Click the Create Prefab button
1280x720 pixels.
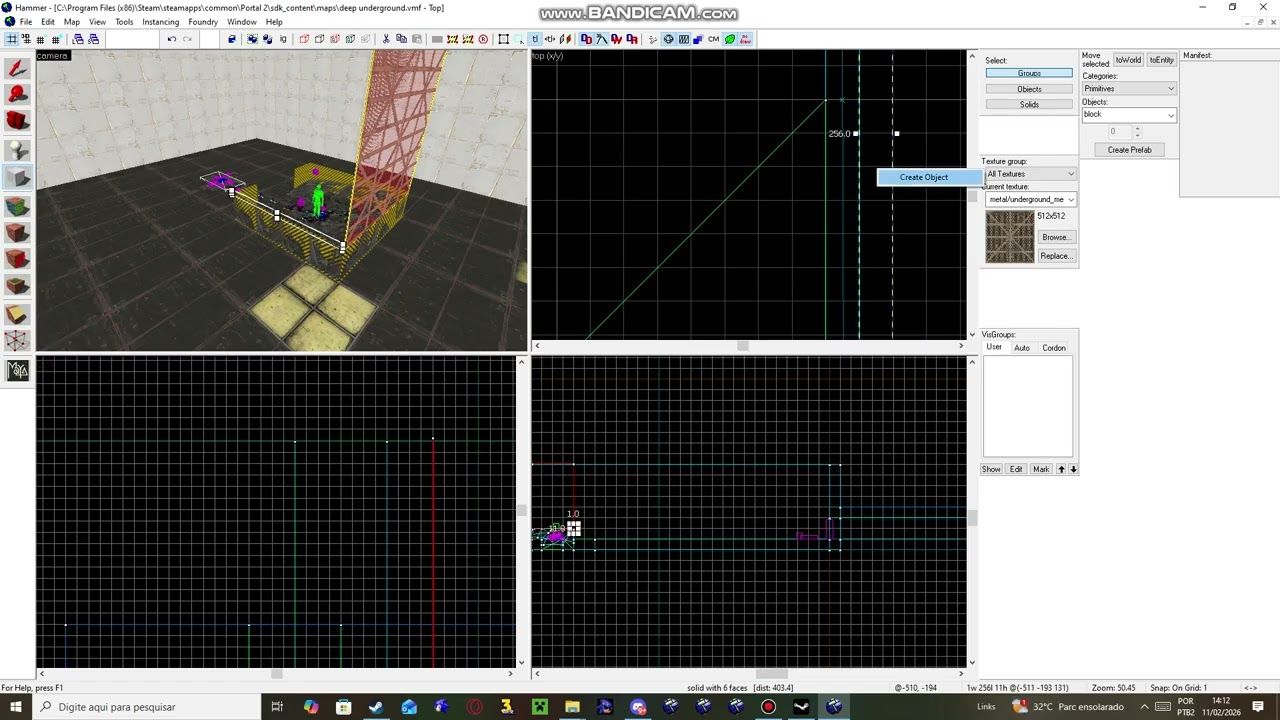pyautogui.click(x=1129, y=150)
